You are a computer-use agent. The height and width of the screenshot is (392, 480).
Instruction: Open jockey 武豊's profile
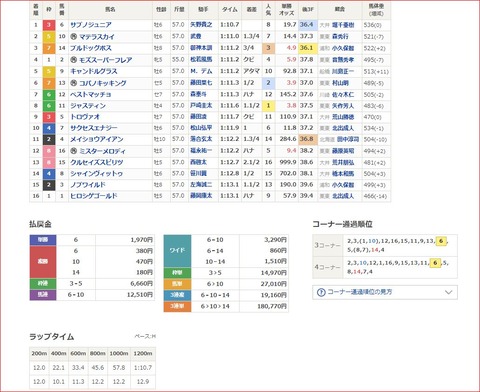[x=196, y=36]
